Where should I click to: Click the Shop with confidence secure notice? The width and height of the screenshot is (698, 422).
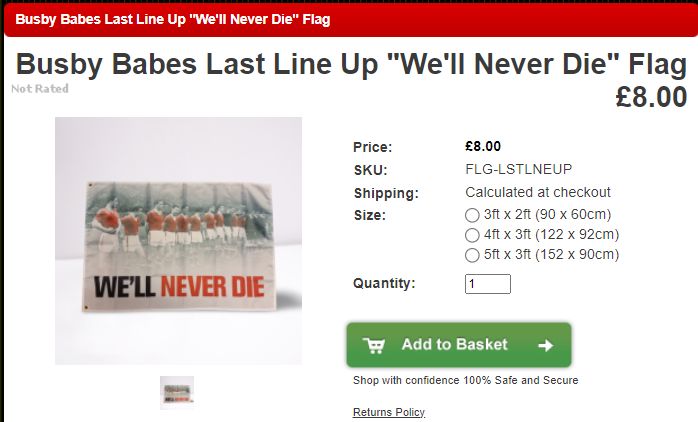pyautogui.click(x=466, y=380)
